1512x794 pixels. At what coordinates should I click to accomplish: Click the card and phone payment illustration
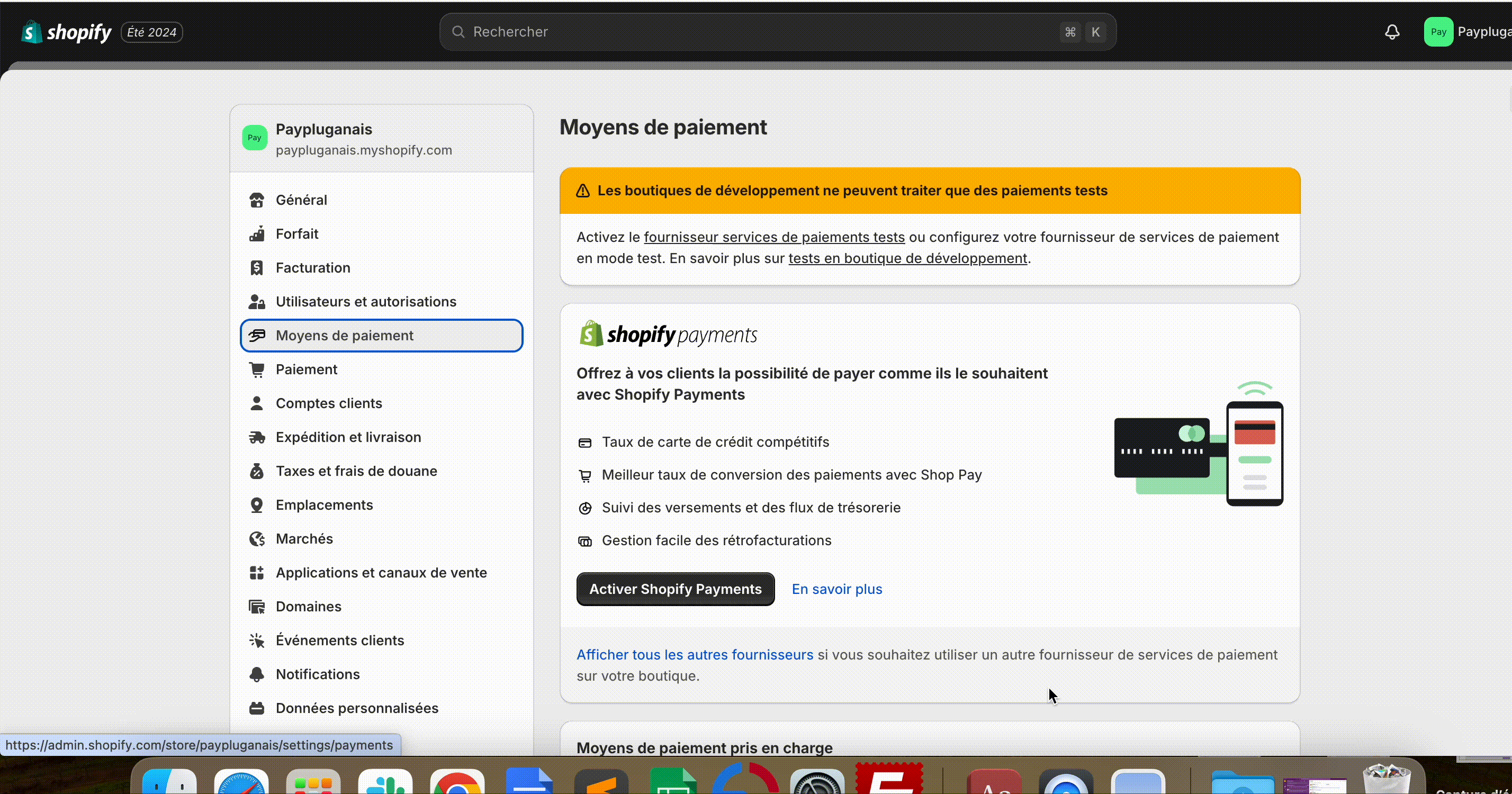[x=1199, y=444]
